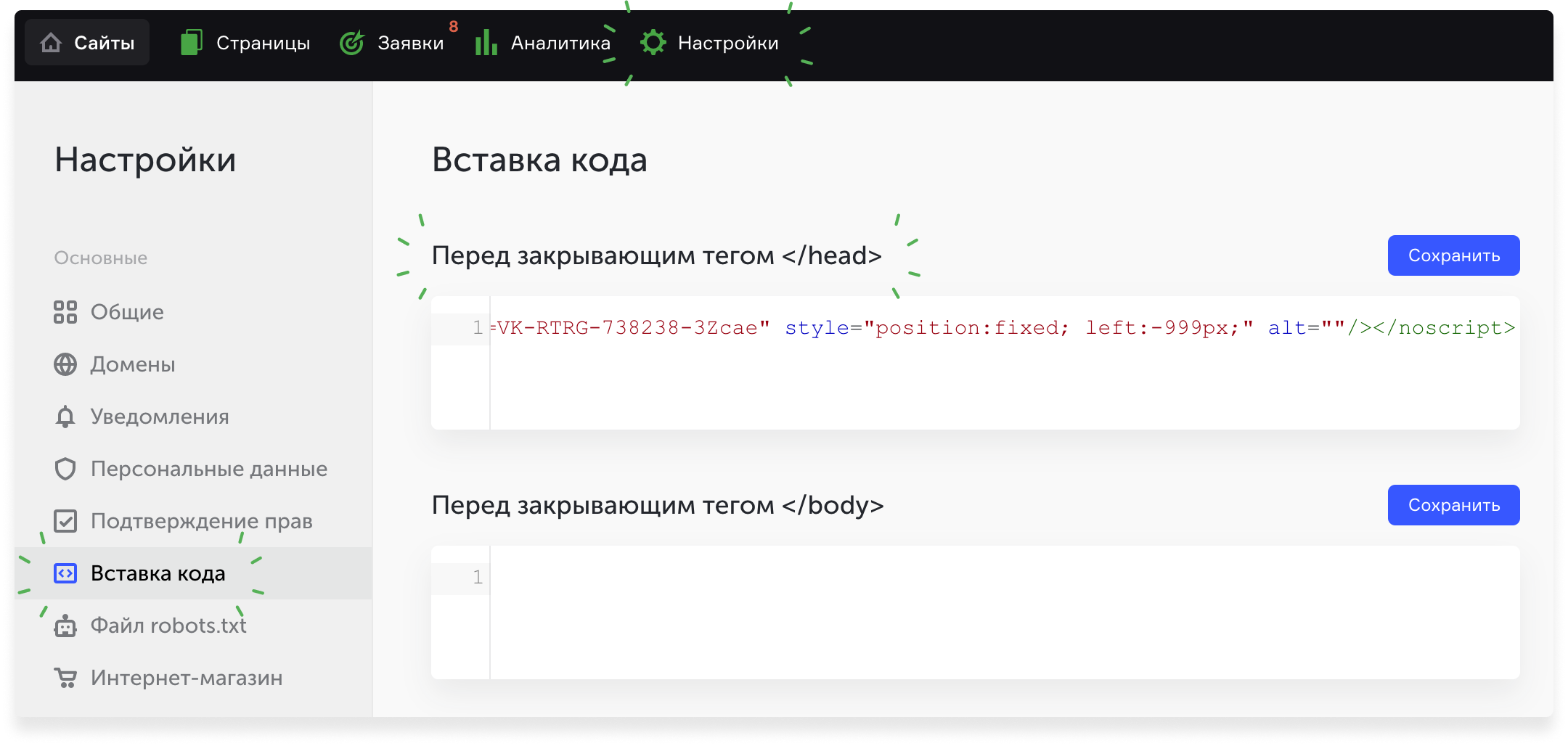Select Вставка кода in the sidebar

click(193, 573)
